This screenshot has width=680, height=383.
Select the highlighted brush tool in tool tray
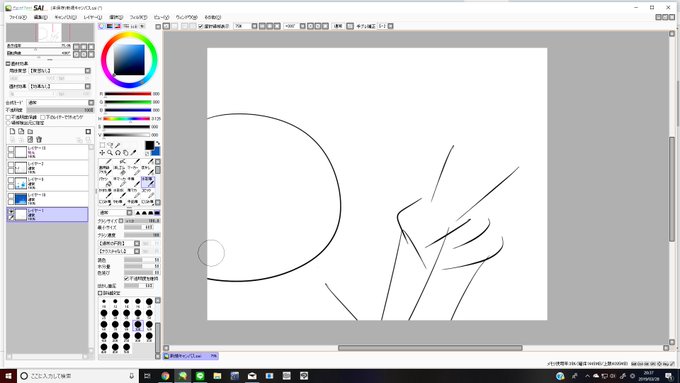click(x=148, y=181)
